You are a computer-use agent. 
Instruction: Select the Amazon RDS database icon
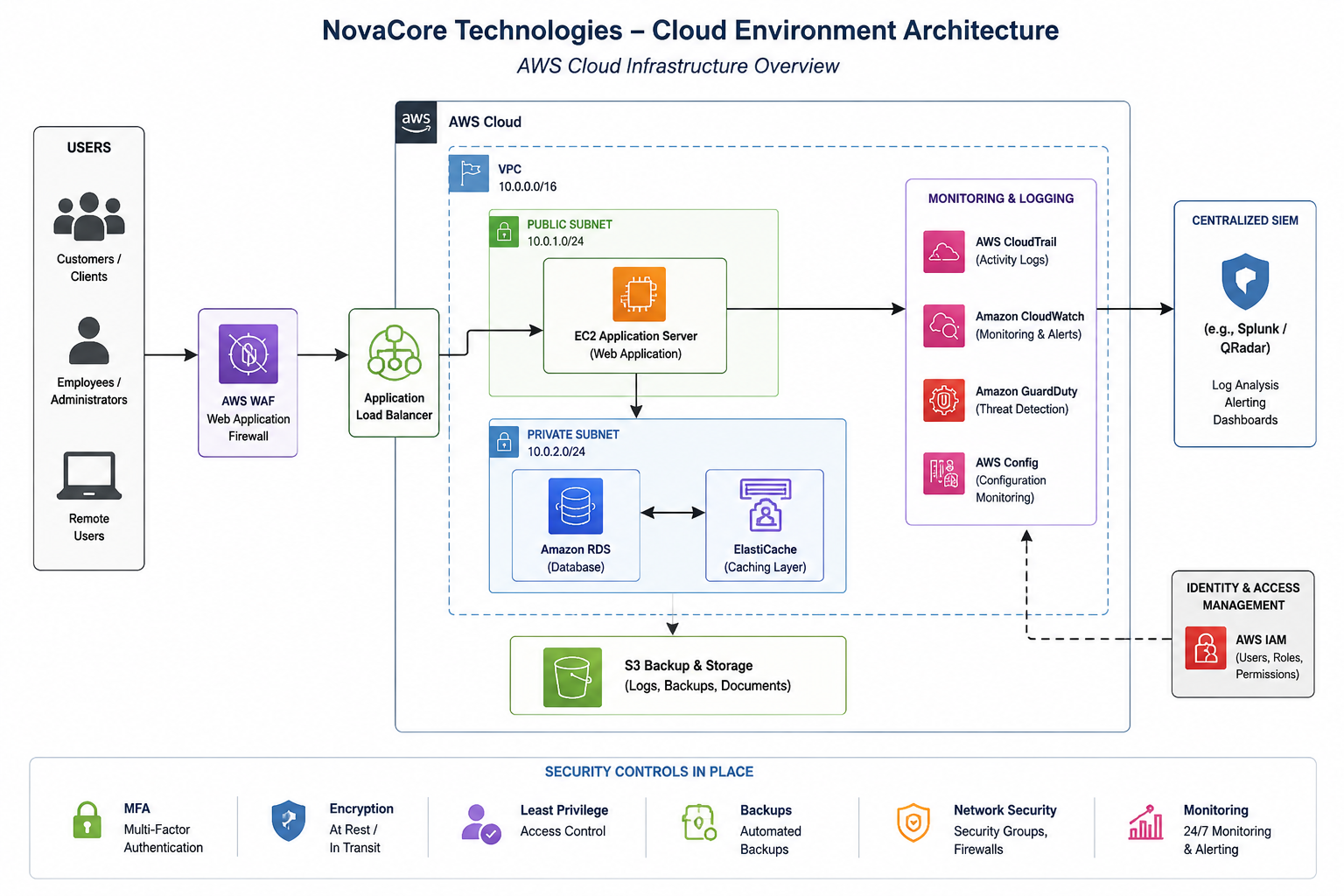click(576, 506)
